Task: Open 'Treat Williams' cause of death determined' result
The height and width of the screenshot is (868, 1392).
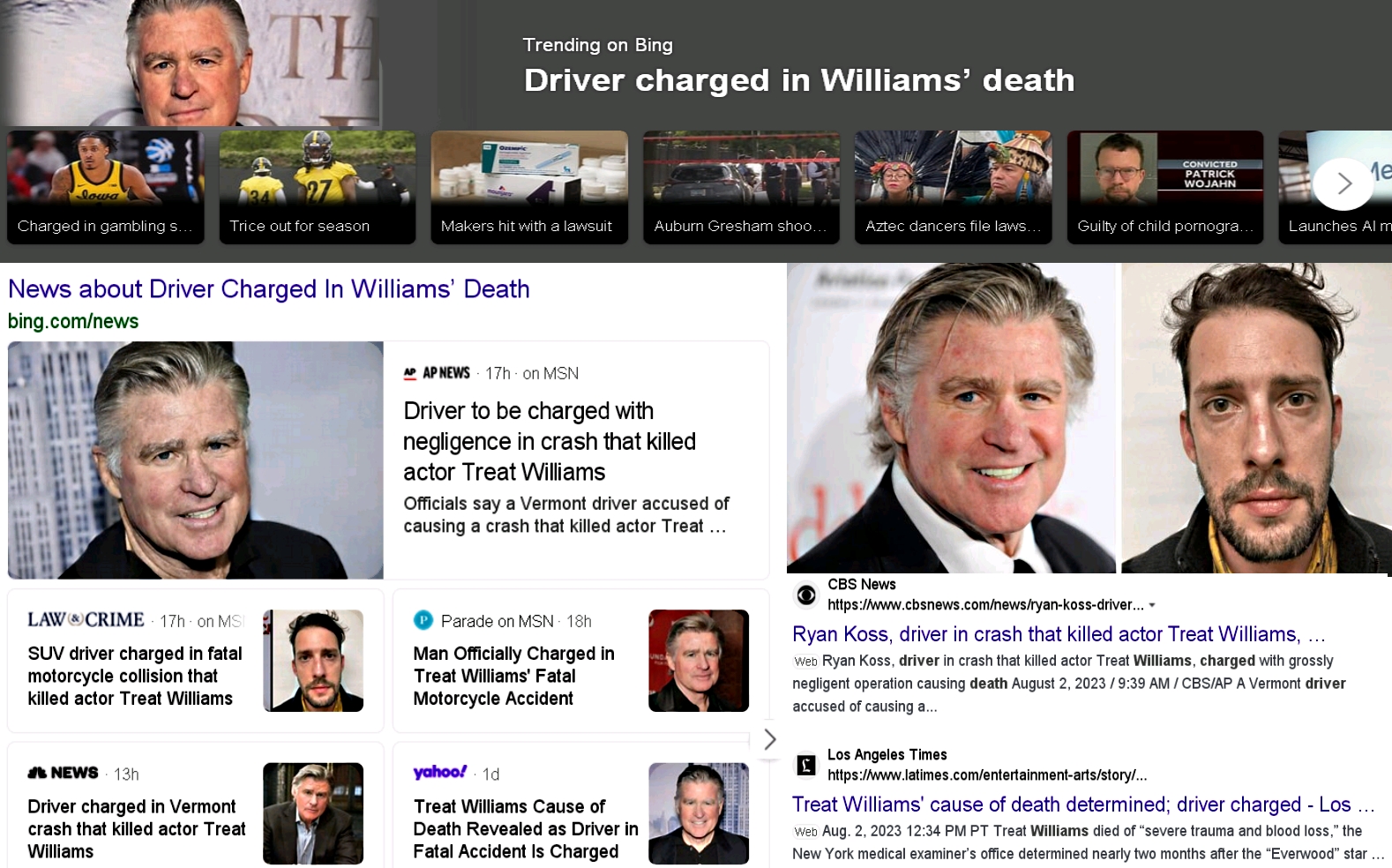Action: pos(1084,804)
